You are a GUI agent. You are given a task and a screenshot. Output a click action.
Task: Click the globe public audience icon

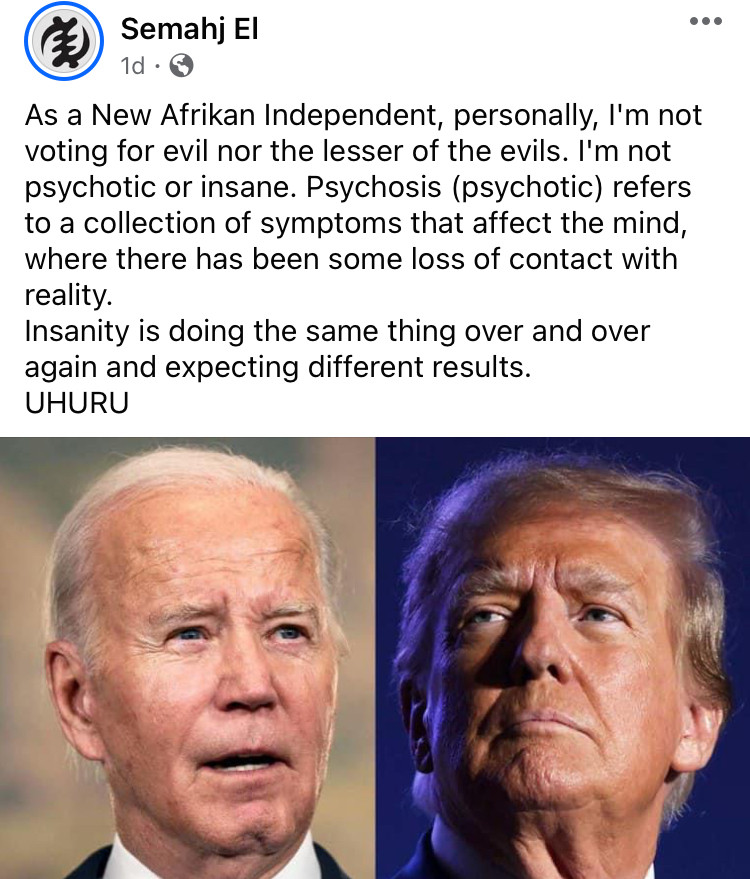[x=182, y=66]
